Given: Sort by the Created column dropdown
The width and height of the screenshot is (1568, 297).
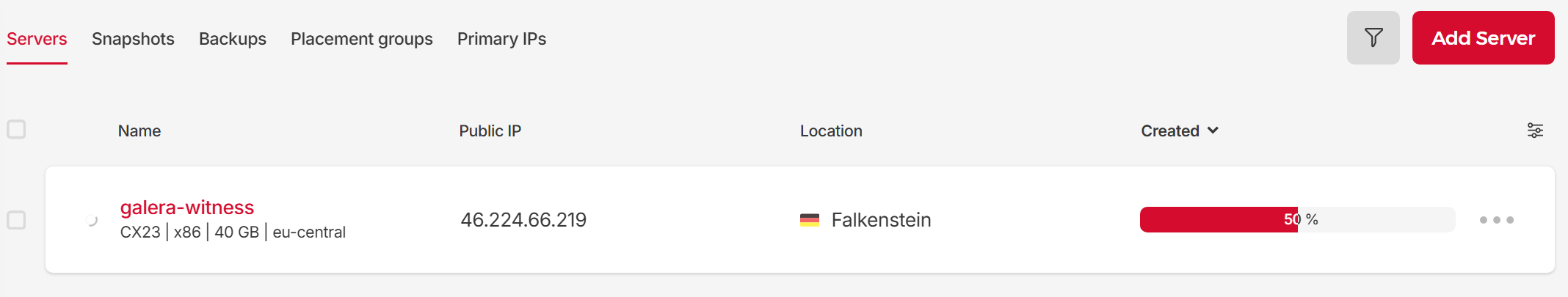Looking at the screenshot, I should 1170,131.
